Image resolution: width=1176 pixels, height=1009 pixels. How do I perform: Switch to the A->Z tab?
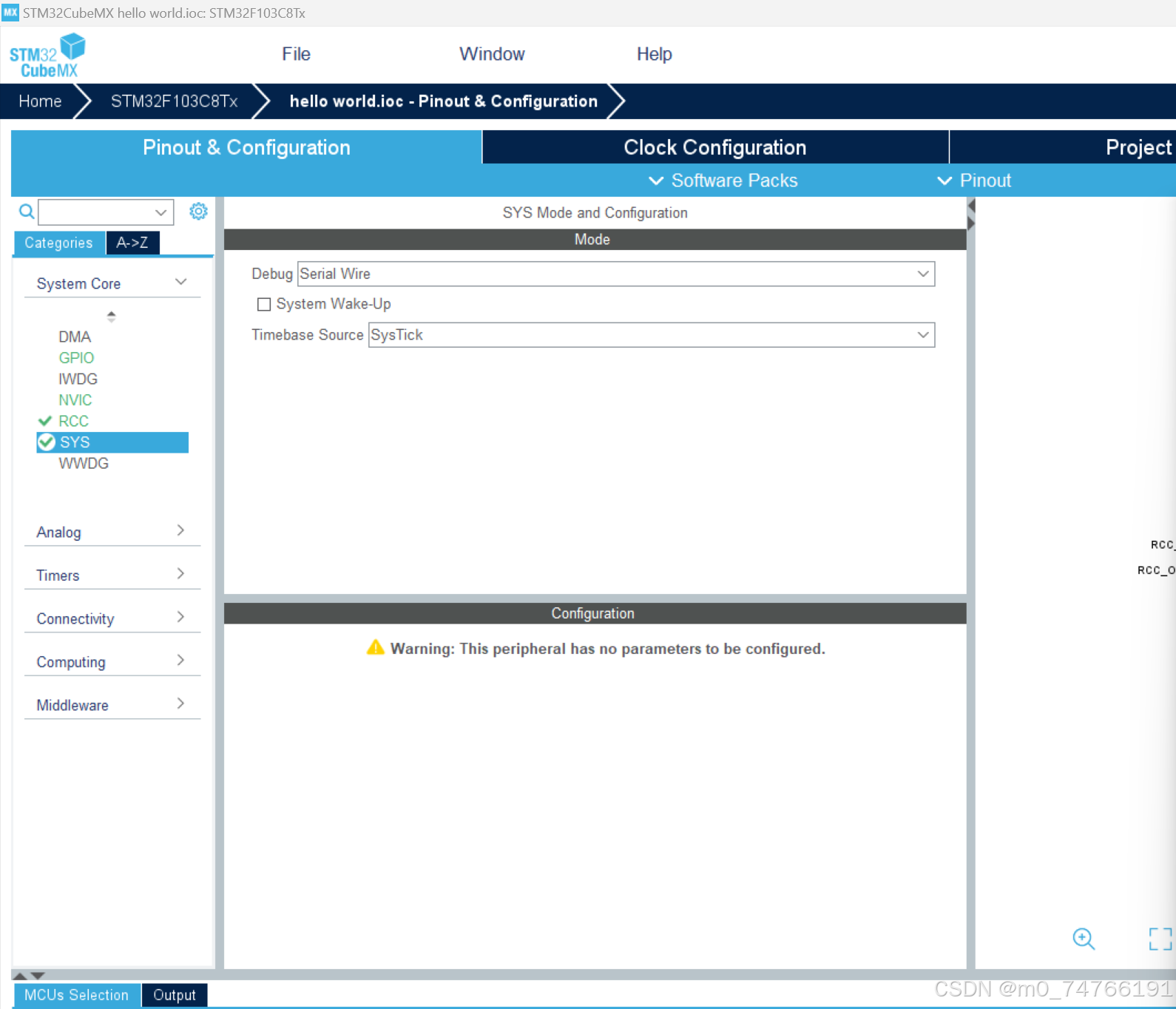click(132, 243)
